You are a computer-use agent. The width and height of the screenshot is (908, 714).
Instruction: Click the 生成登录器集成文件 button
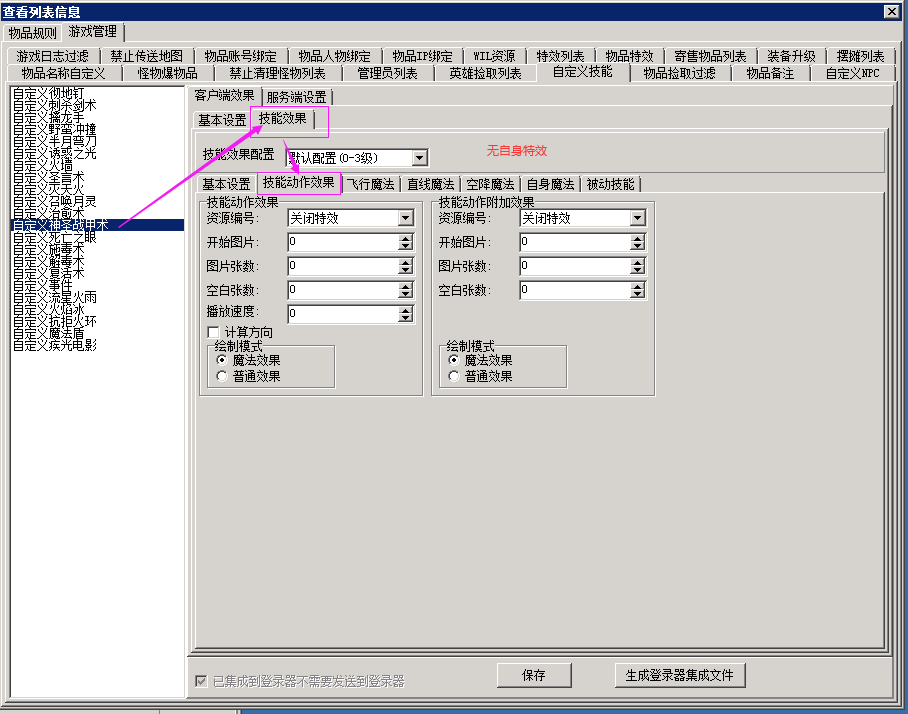click(x=680, y=675)
